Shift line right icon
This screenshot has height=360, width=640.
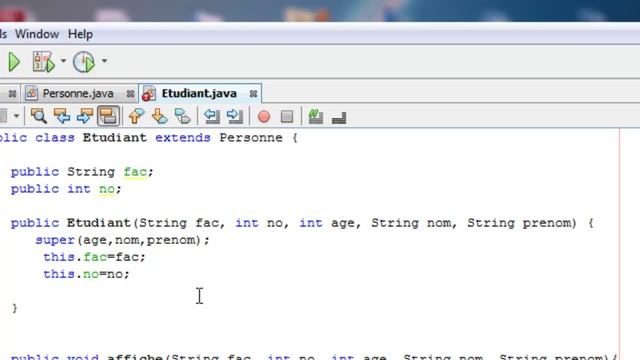tap(235, 116)
